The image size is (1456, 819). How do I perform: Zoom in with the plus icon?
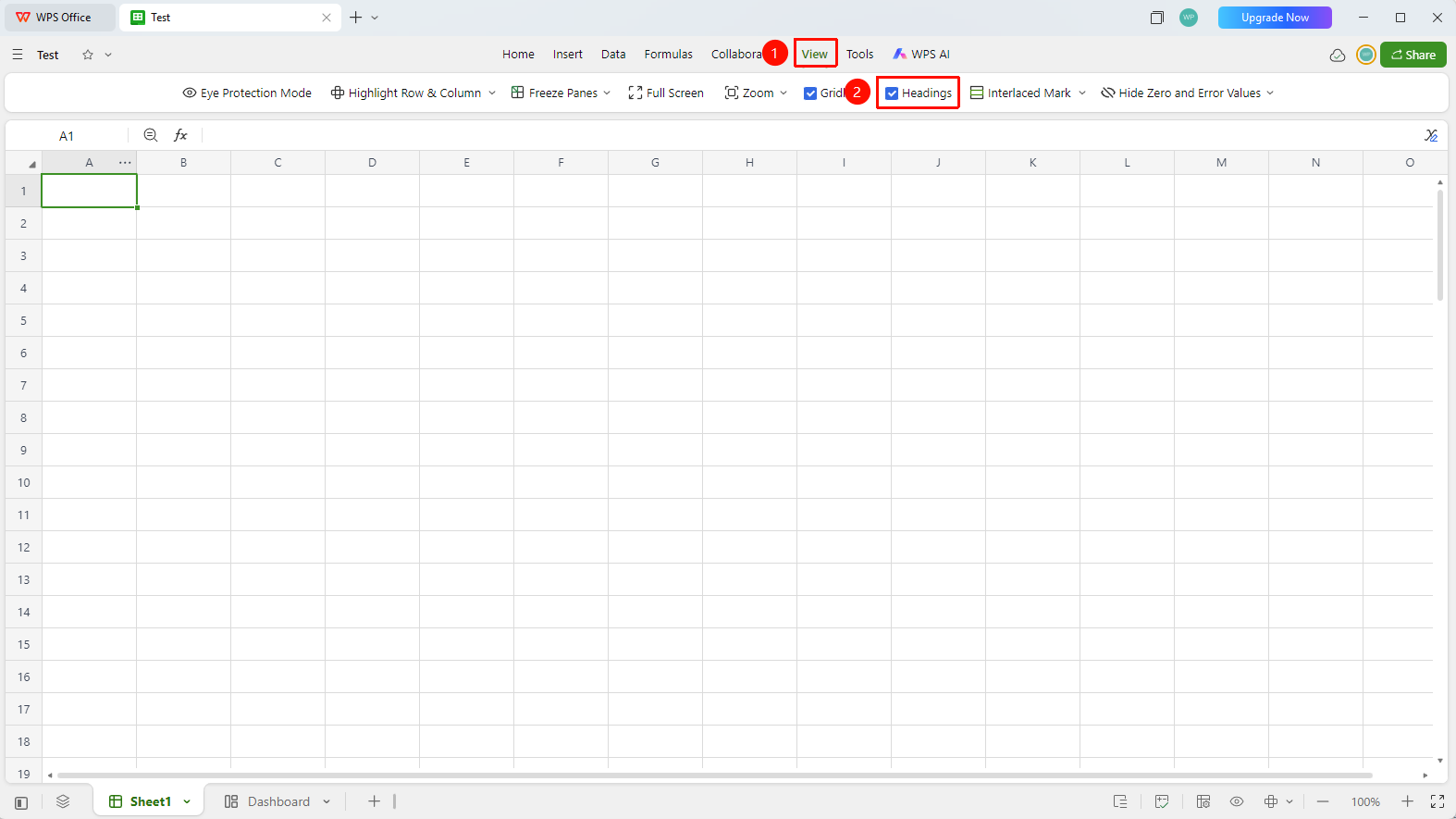pos(1407,801)
